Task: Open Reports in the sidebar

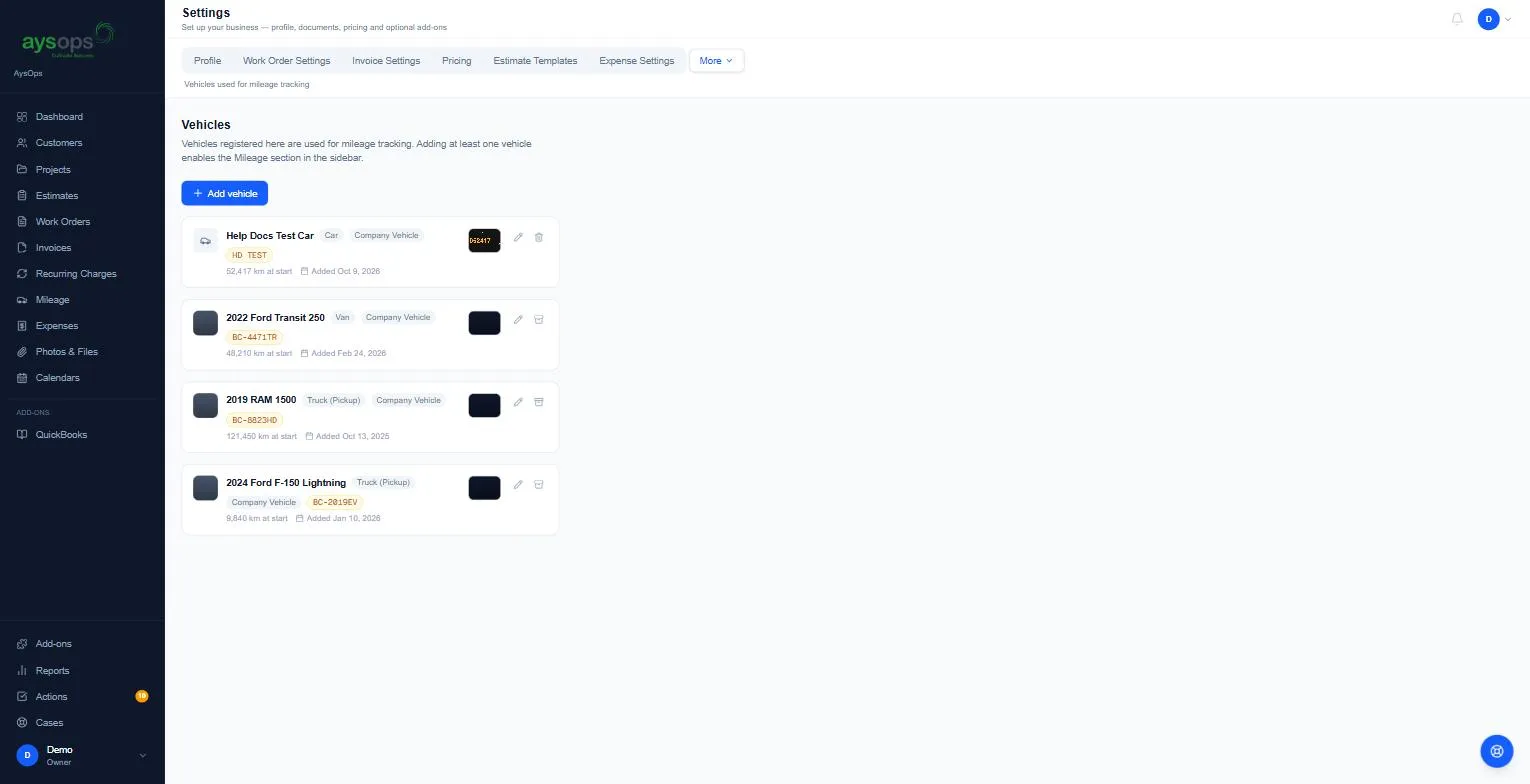Action: tap(82, 671)
